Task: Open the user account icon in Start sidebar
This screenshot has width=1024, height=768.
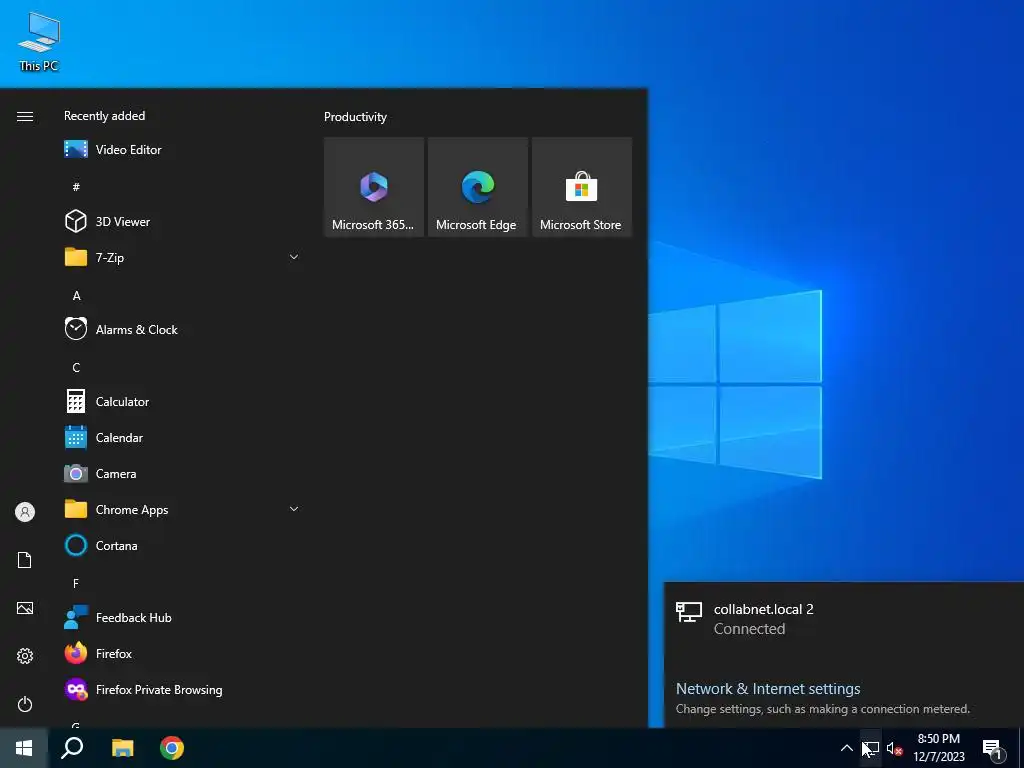Action: click(x=25, y=512)
